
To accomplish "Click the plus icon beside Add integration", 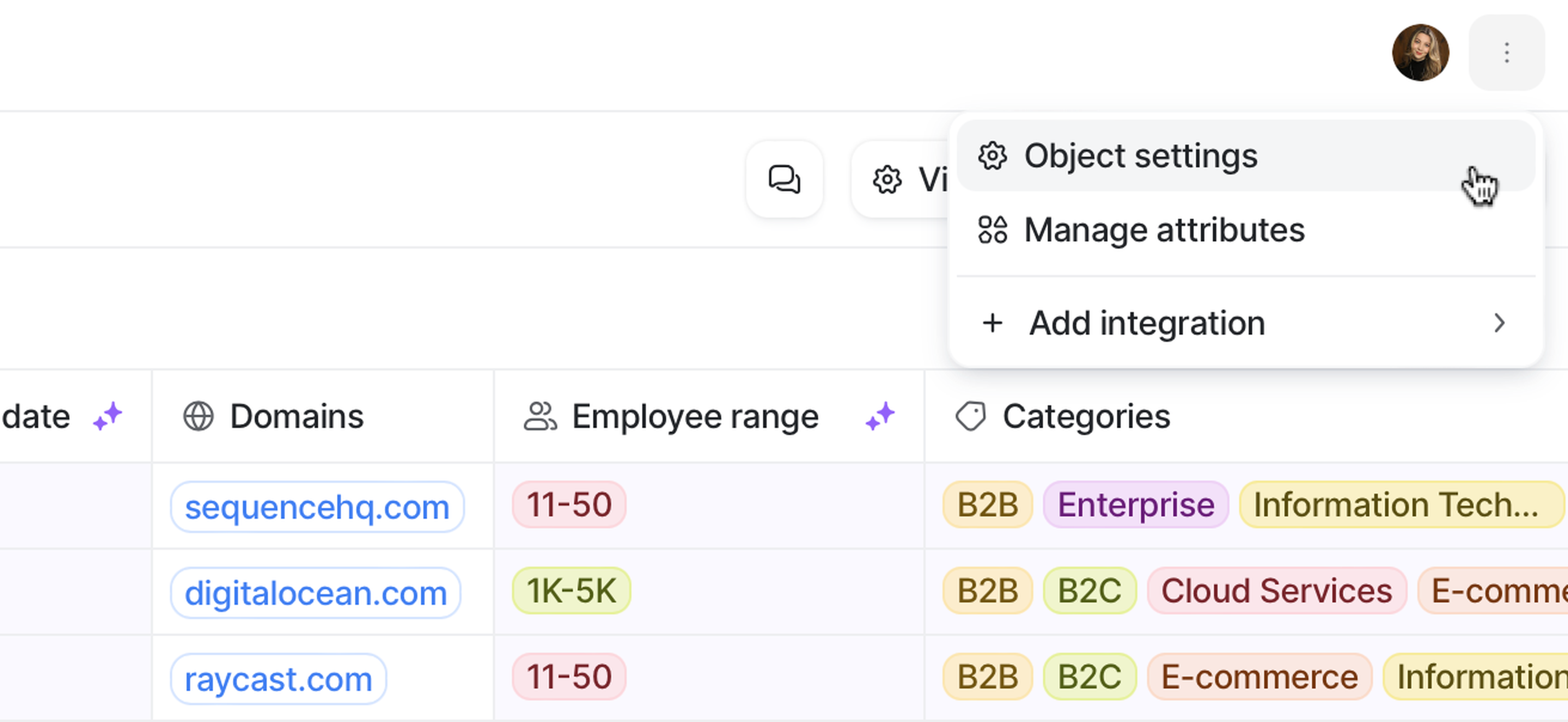I will point(992,323).
